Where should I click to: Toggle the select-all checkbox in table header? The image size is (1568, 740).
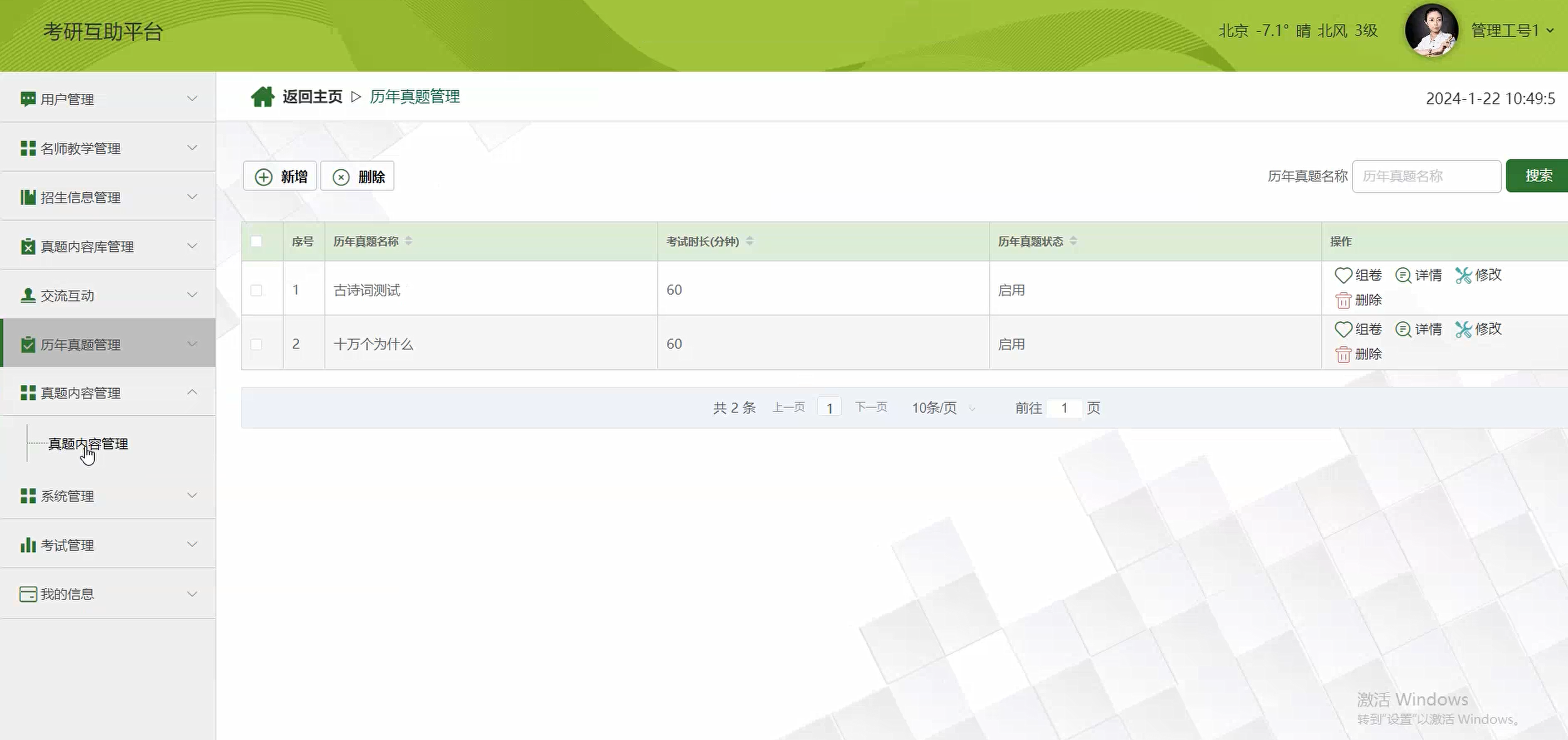pyautogui.click(x=256, y=242)
